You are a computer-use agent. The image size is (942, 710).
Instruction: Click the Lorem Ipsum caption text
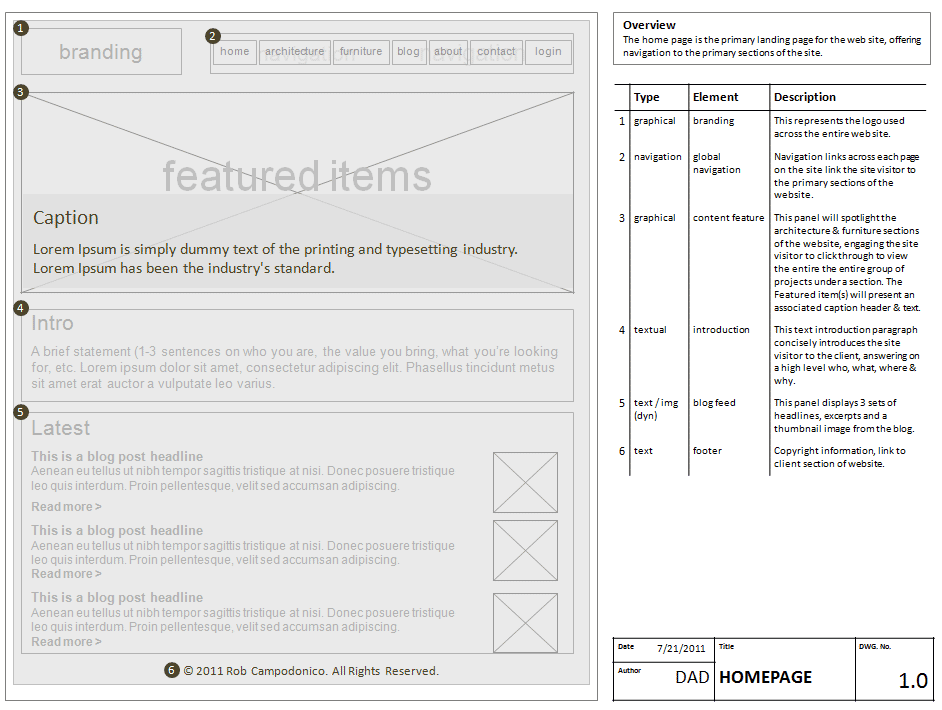pos(275,258)
